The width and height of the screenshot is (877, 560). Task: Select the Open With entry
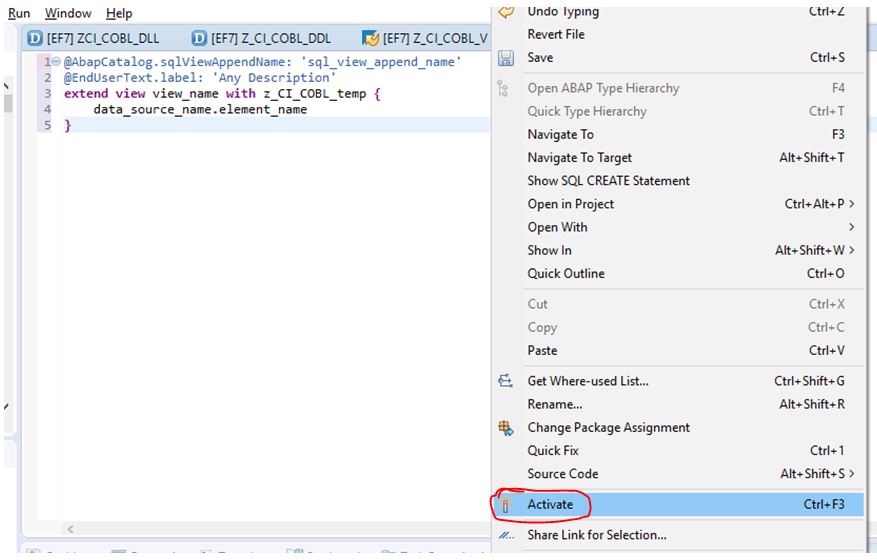[x=678, y=227]
